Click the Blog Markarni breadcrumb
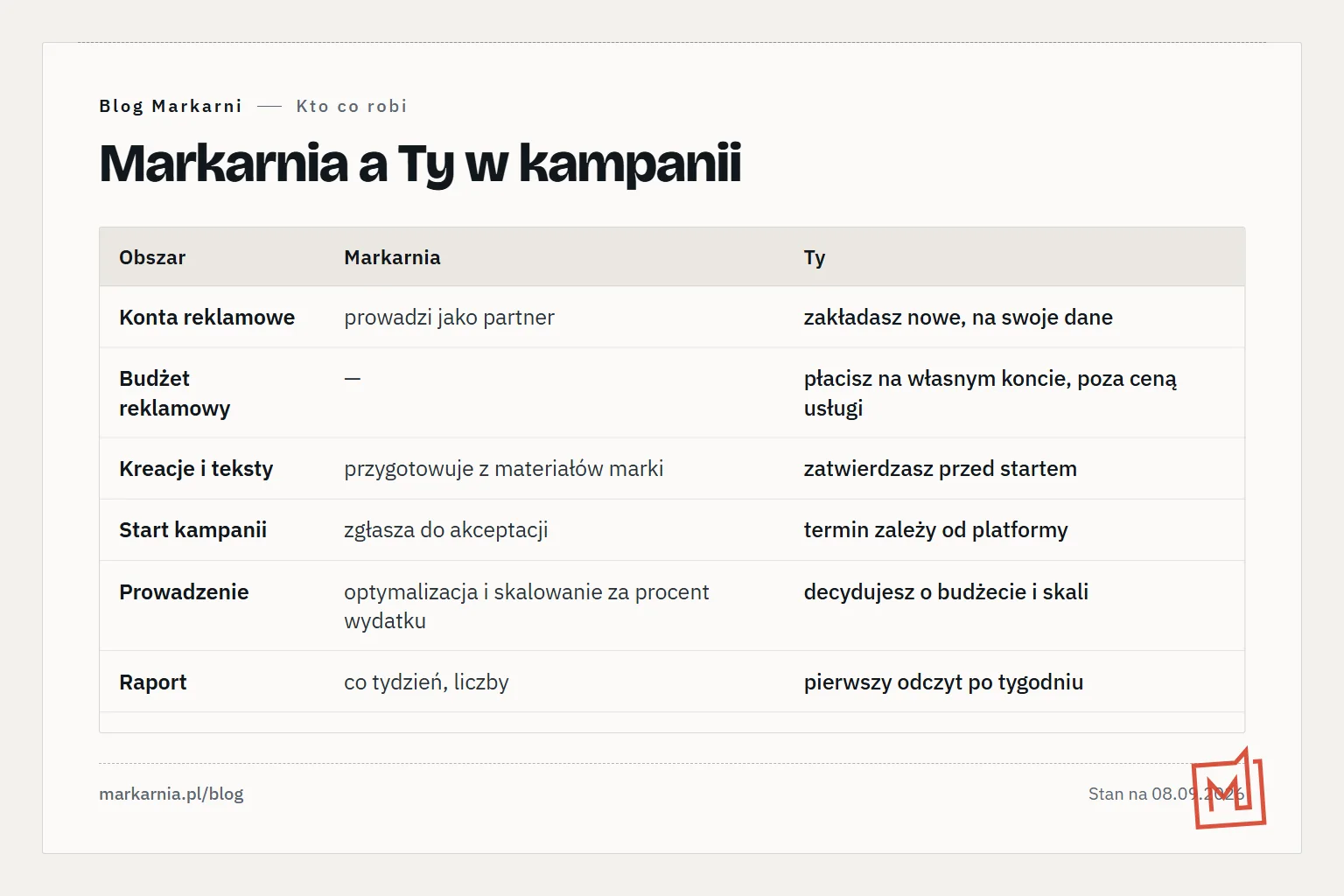The width and height of the screenshot is (1344, 896). pos(171,106)
